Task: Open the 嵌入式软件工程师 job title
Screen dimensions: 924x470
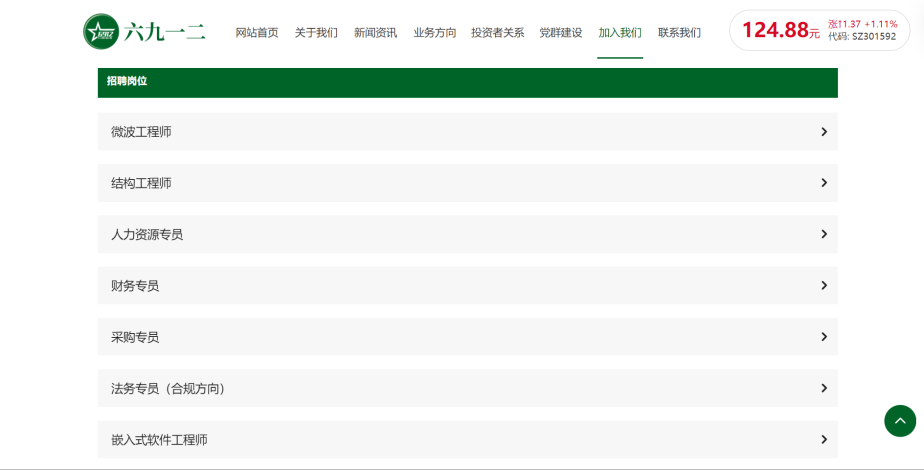Action: [159, 439]
